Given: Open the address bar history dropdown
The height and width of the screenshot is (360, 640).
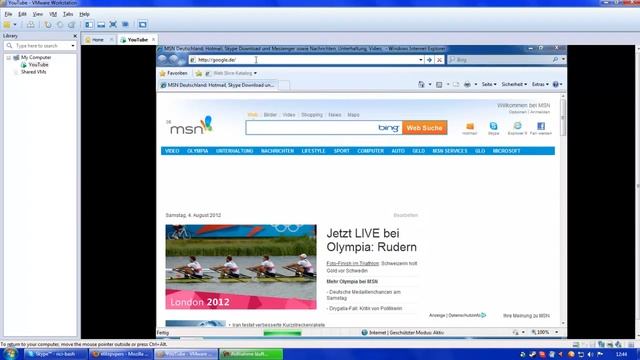Looking at the screenshot, I should [420, 60].
